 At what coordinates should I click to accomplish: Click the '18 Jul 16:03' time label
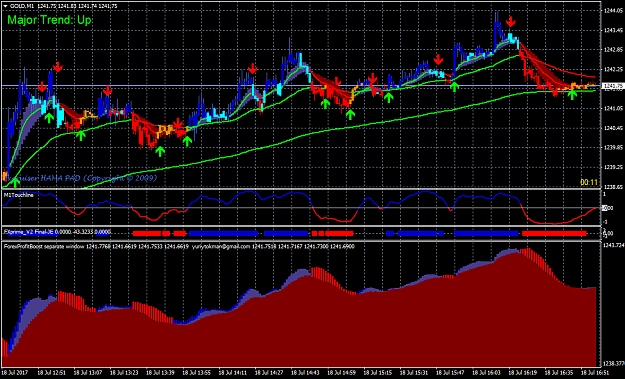[x=487, y=373]
